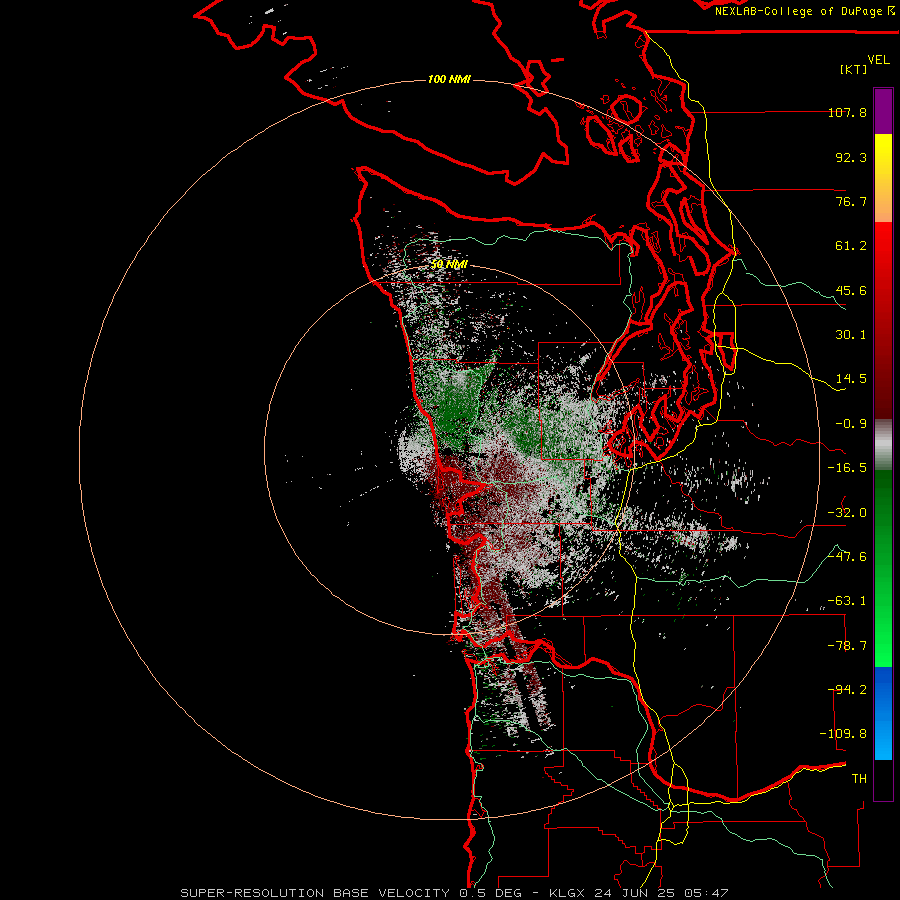This screenshot has height=900, width=900.
Task: Select the 107.8 legend value
Action: point(847,112)
